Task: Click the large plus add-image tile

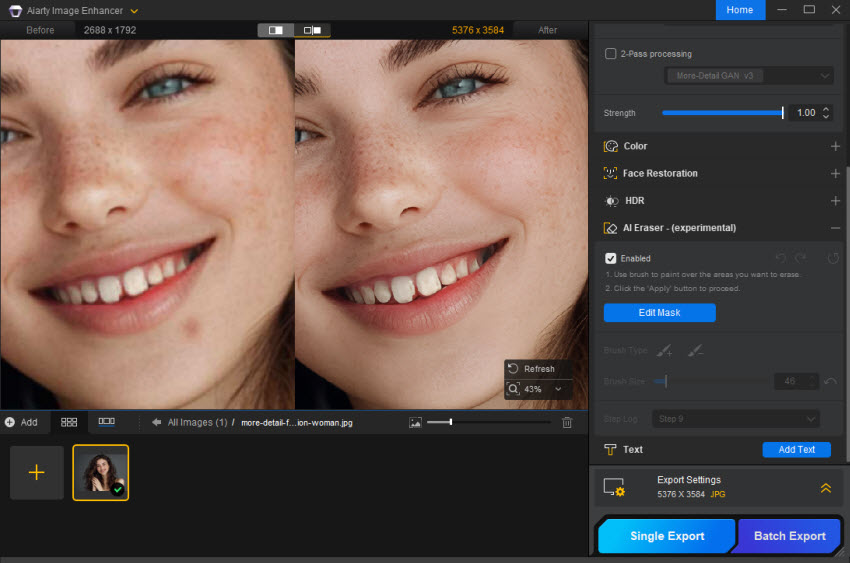Action: tap(36, 473)
